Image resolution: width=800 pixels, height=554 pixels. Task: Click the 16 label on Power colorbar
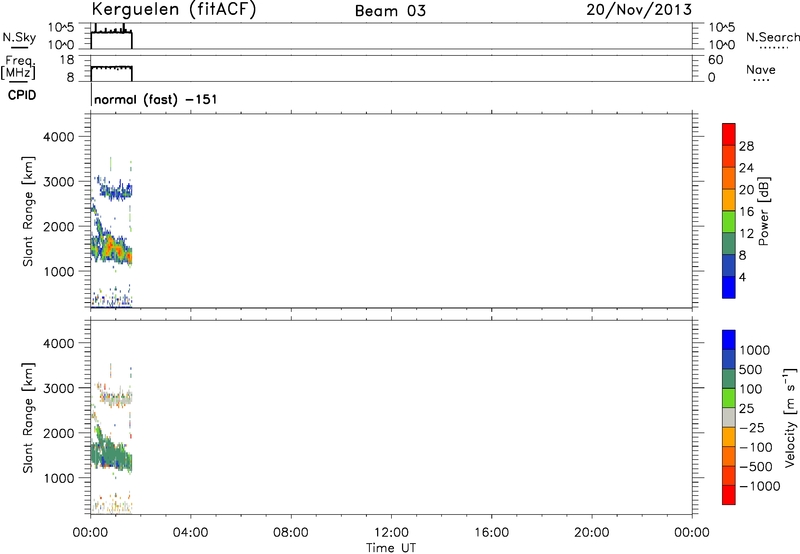coord(746,212)
